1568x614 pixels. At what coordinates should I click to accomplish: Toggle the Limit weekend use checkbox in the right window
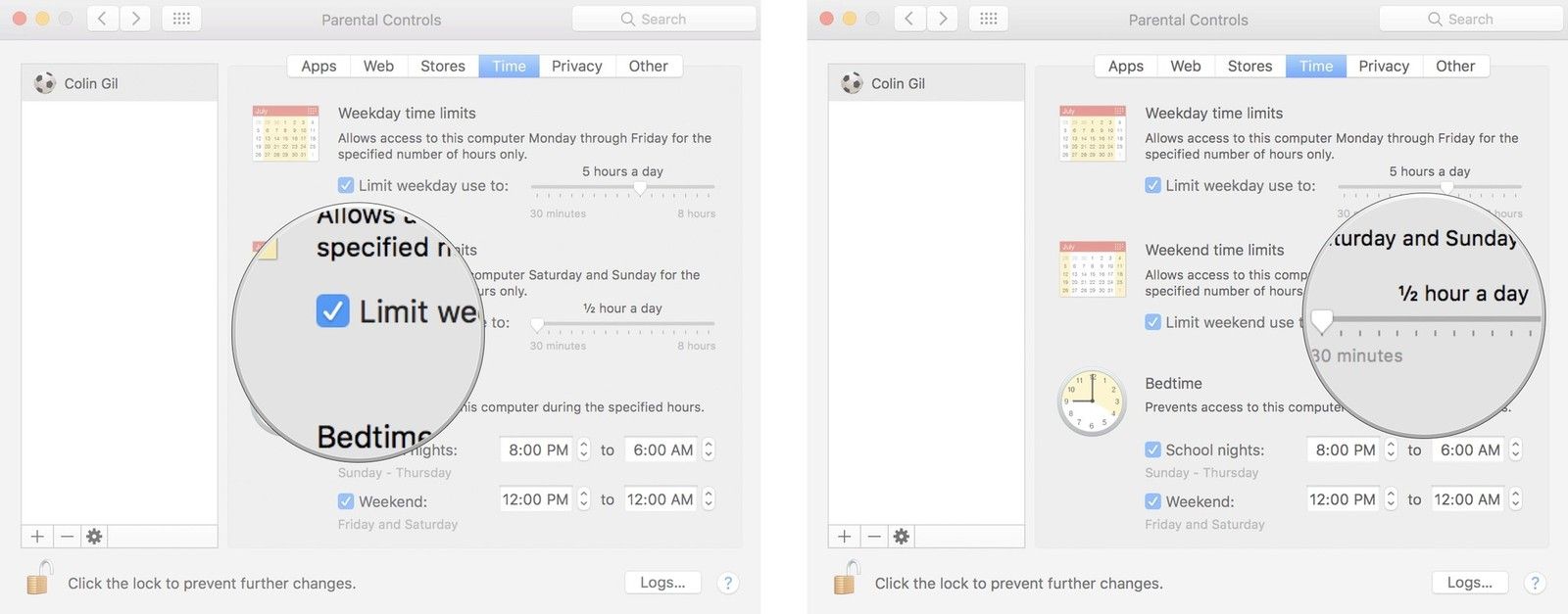click(x=1152, y=322)
